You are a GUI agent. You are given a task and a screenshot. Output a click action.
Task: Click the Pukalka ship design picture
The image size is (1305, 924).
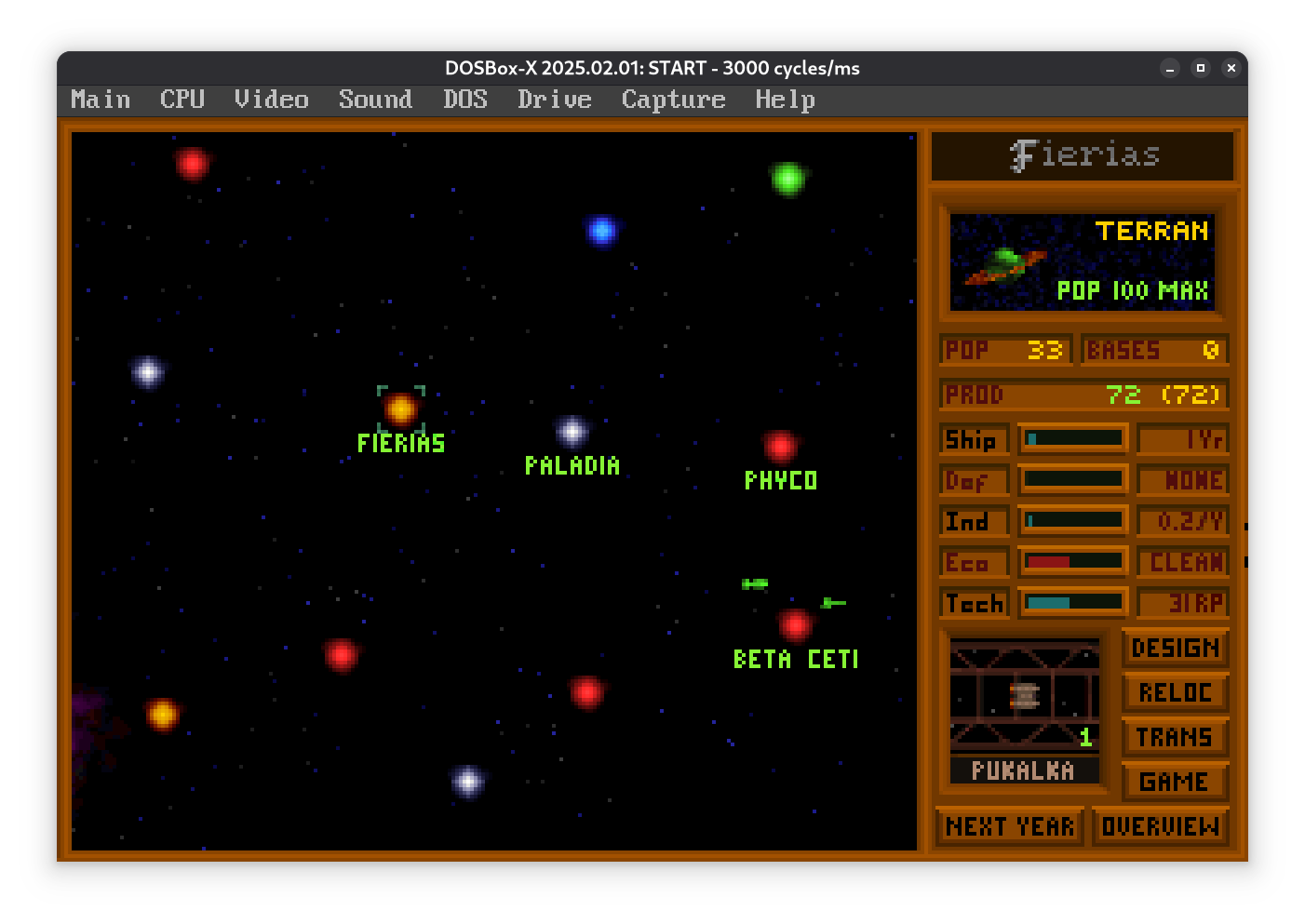click(1024, 695)
